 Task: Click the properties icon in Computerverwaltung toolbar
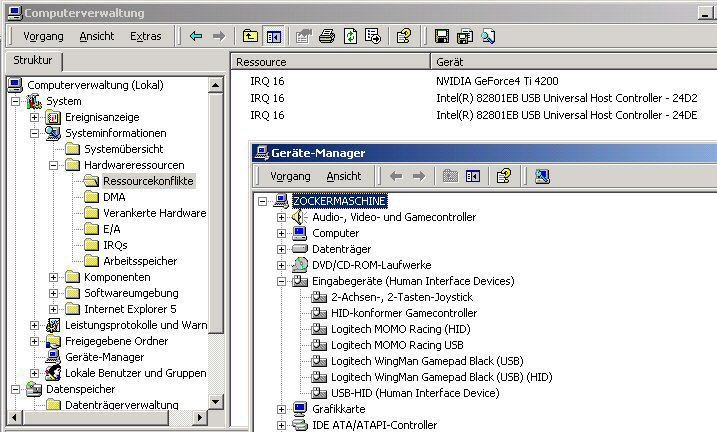pos(303,36)
